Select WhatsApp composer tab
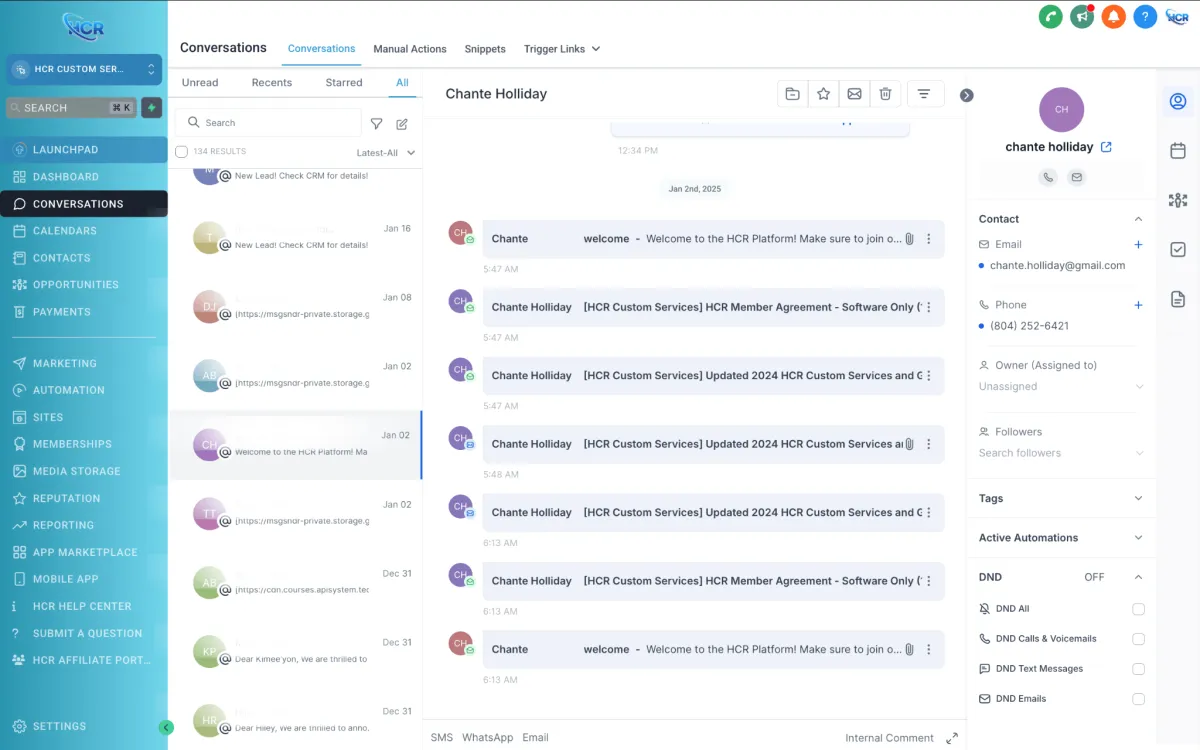The image size is (1200, 750). [488, 738]
